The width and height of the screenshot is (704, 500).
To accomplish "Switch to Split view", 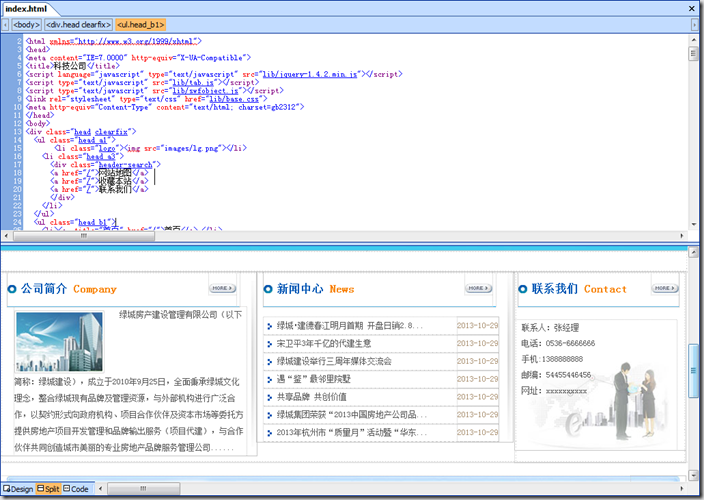I will click(x=48, y=489).
